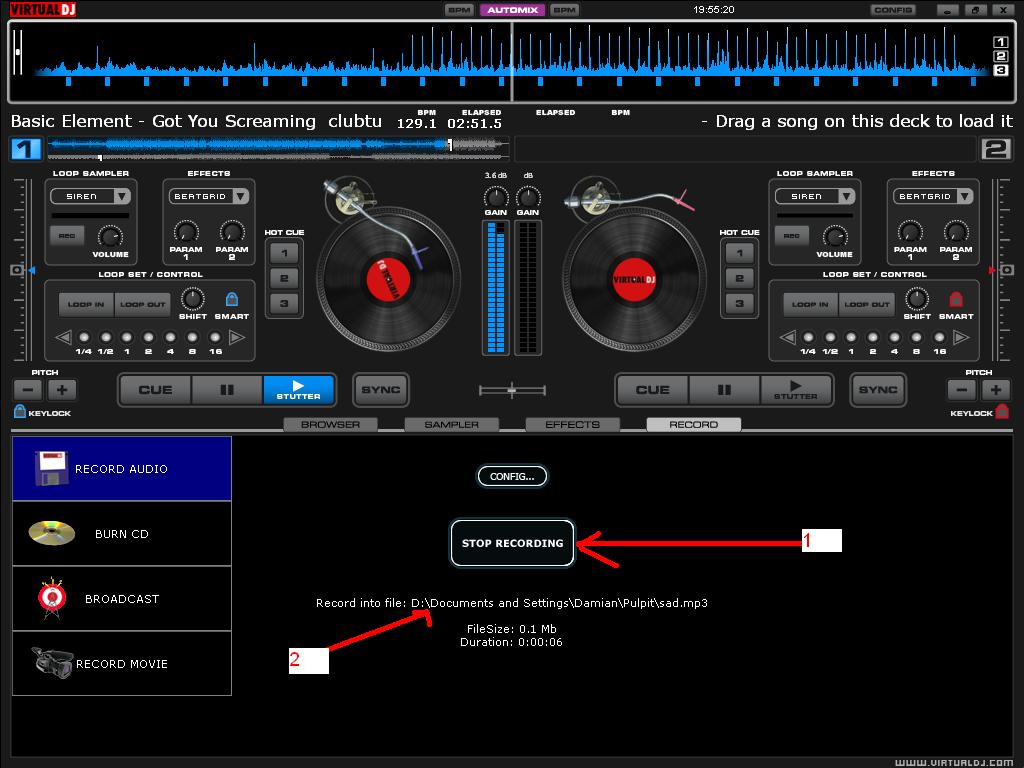Toggle Smart loop lock on left deck
1024x768 pixels.
pyautogui.click(x=232, y=299)
